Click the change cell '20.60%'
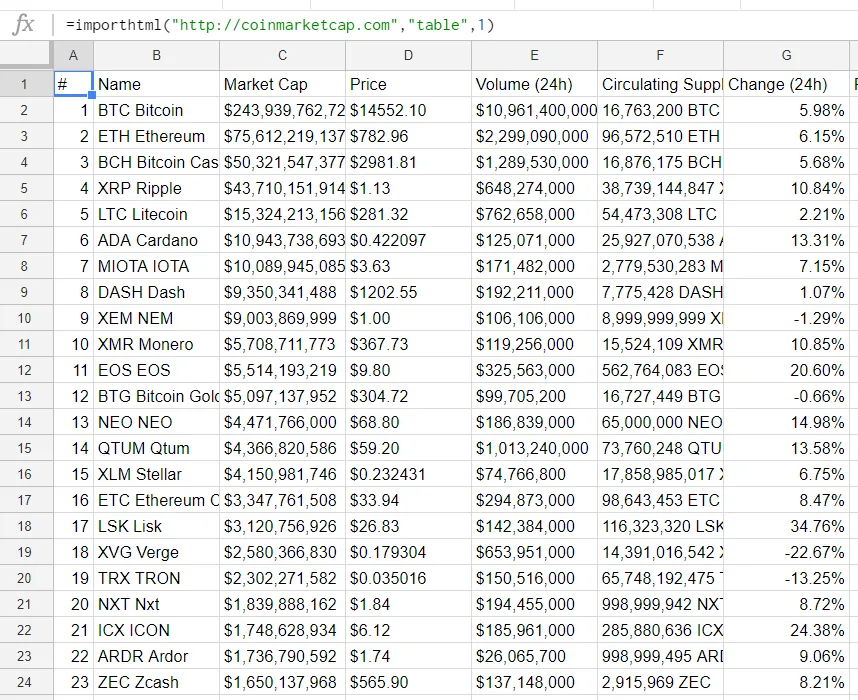Screen dimensions: 858x700 786,371
